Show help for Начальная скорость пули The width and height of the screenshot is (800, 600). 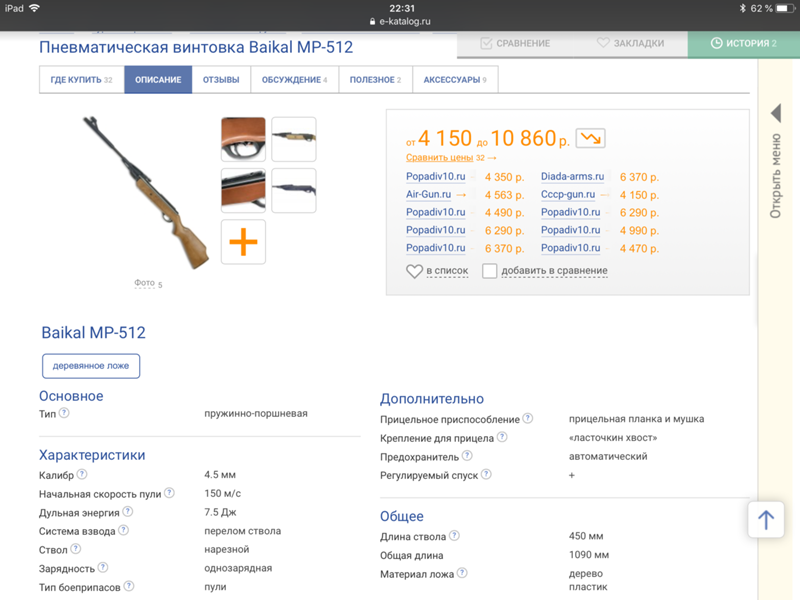tap(169, 493)
